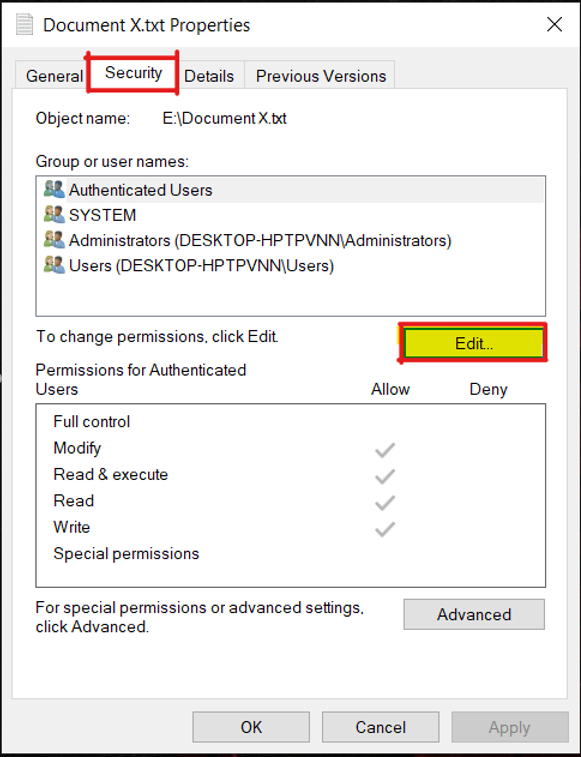Click the Edit... button
The height and width of the screenshot is (757, 581).
(474, 343)
